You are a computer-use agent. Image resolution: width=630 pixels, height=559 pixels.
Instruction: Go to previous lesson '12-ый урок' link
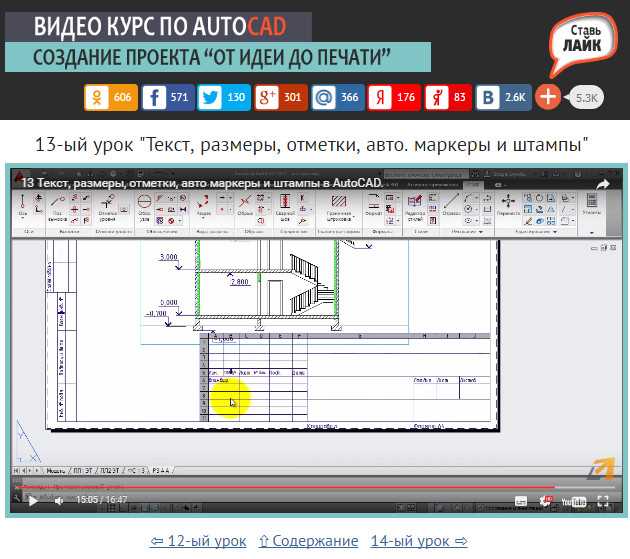(198, 541)
